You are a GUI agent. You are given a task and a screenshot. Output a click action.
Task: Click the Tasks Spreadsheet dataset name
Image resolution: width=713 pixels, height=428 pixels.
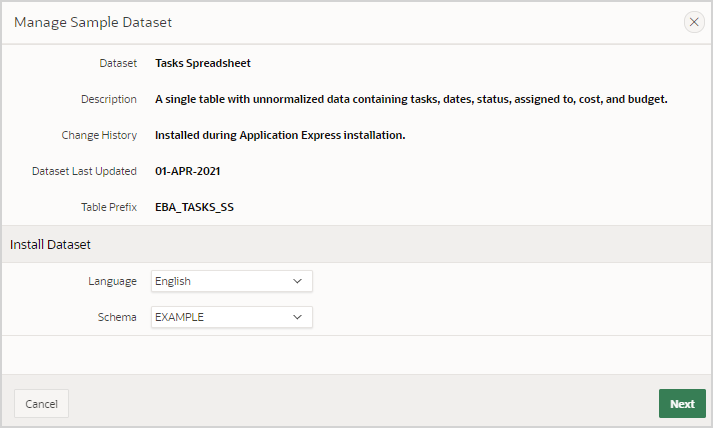point(203,63)
